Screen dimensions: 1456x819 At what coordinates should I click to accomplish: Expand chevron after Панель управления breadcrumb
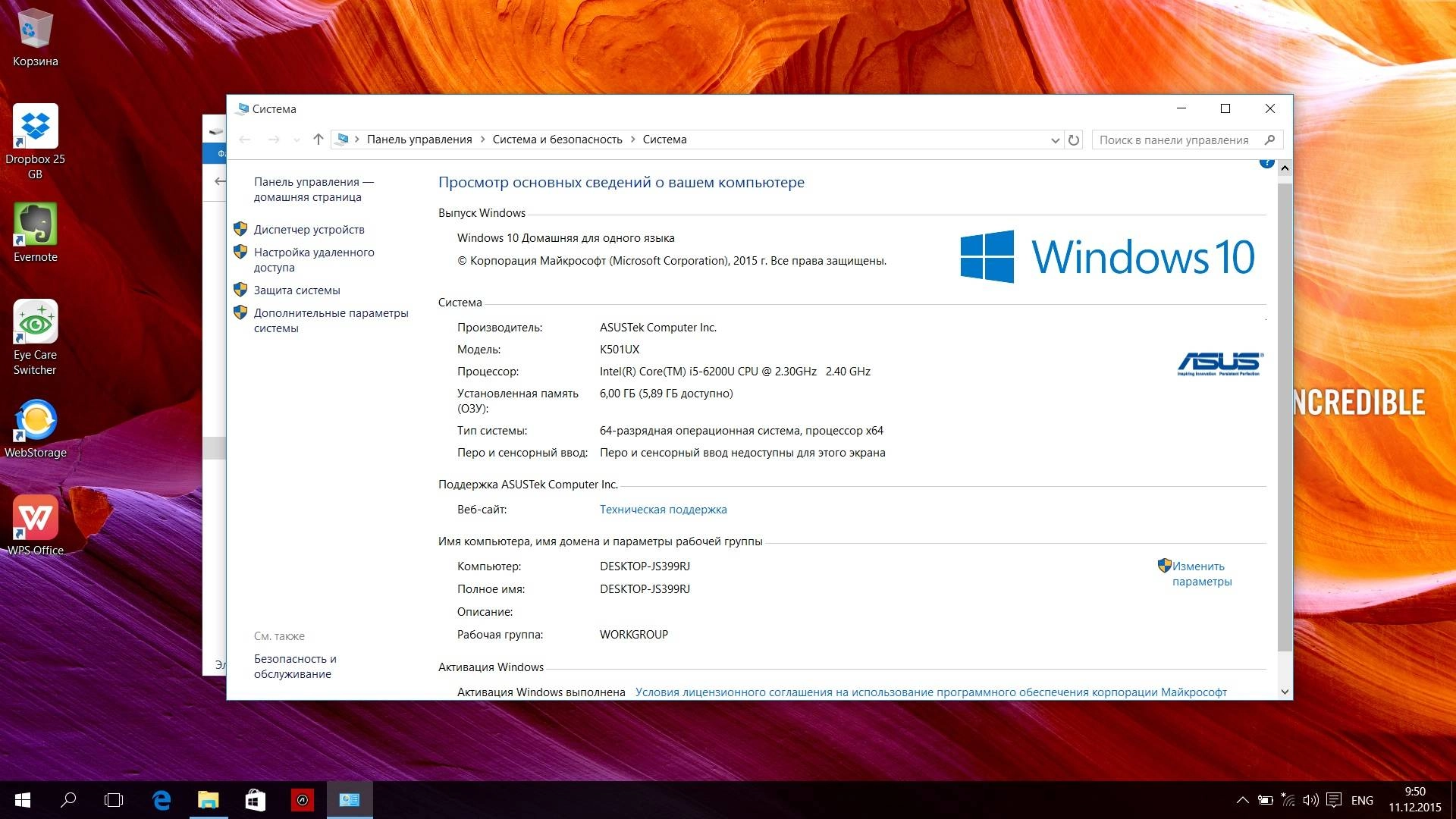click(x=482, y=140)
